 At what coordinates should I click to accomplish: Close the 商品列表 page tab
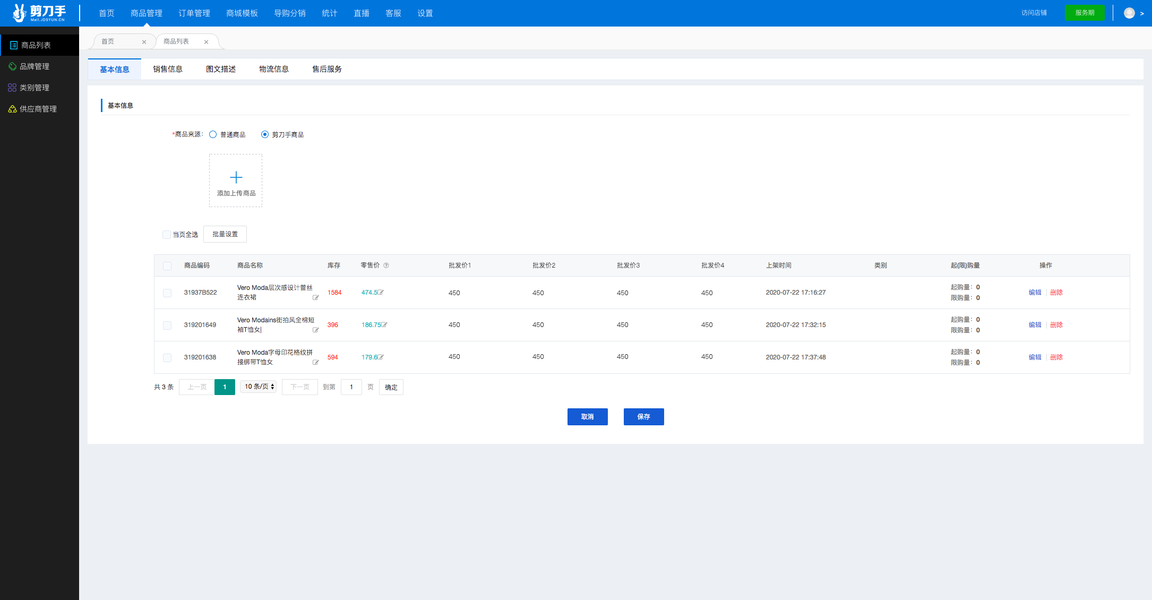point(206,42)
